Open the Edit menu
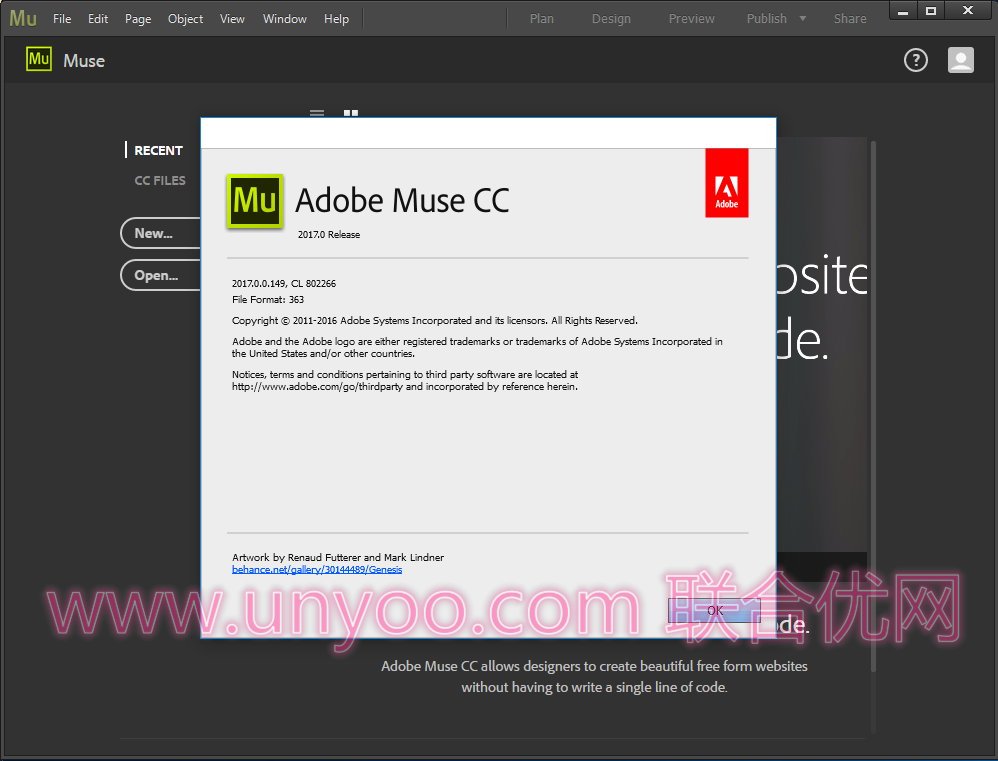This screenshot has width=998, height=761. [97, 18]
